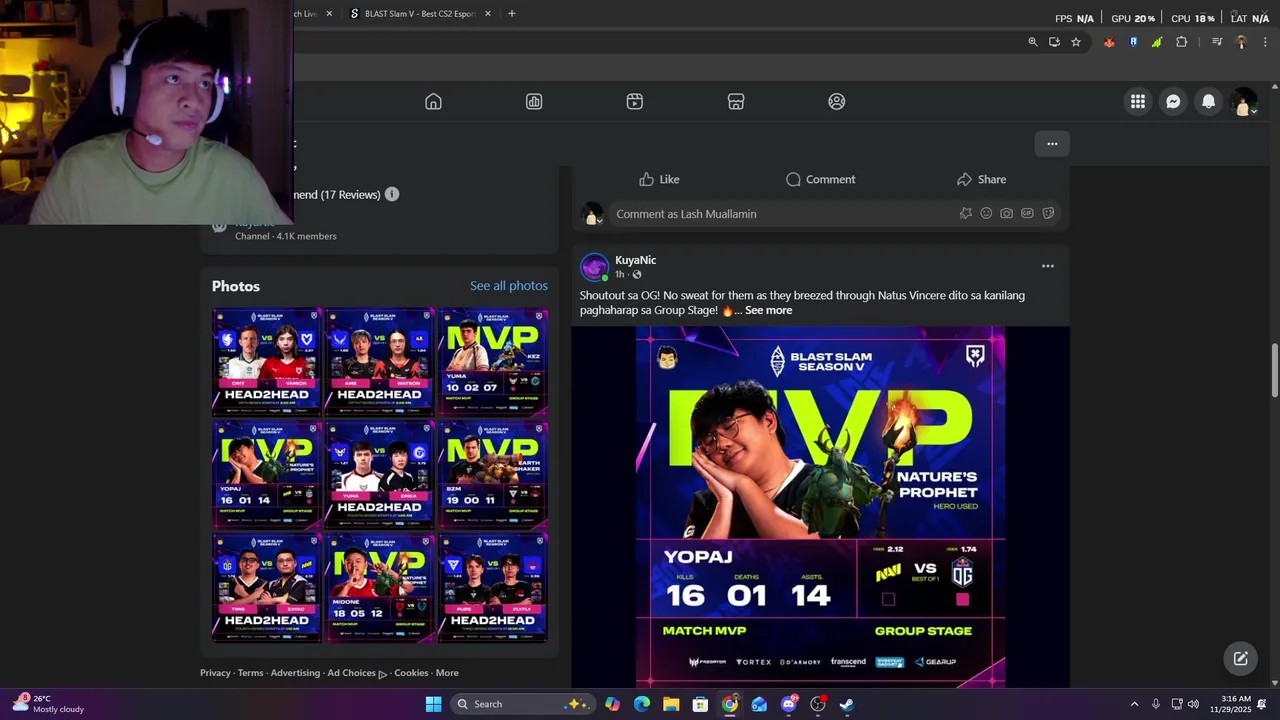Insert an avatar sticker in the comment
The image size is (1280, 720).
965,213
